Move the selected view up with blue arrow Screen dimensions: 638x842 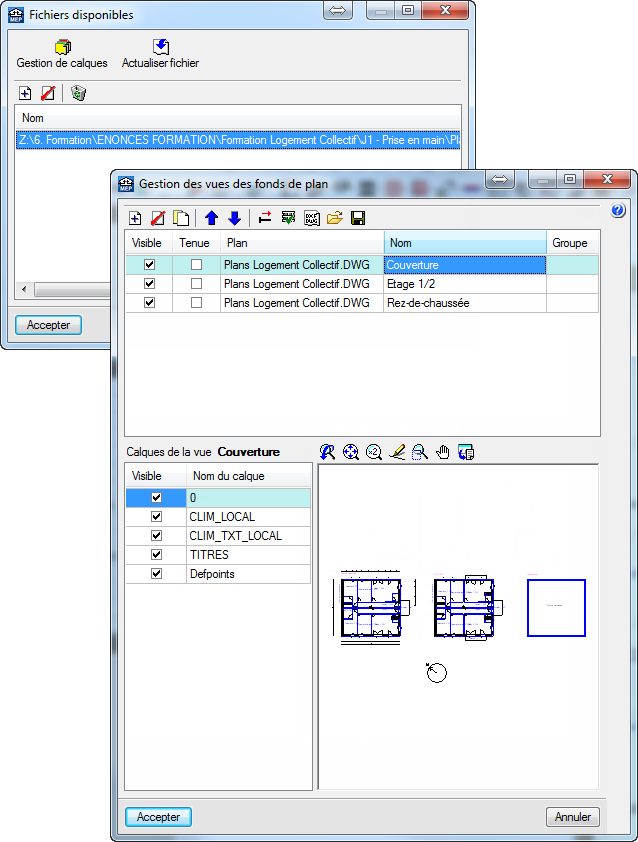pos(211,218)
